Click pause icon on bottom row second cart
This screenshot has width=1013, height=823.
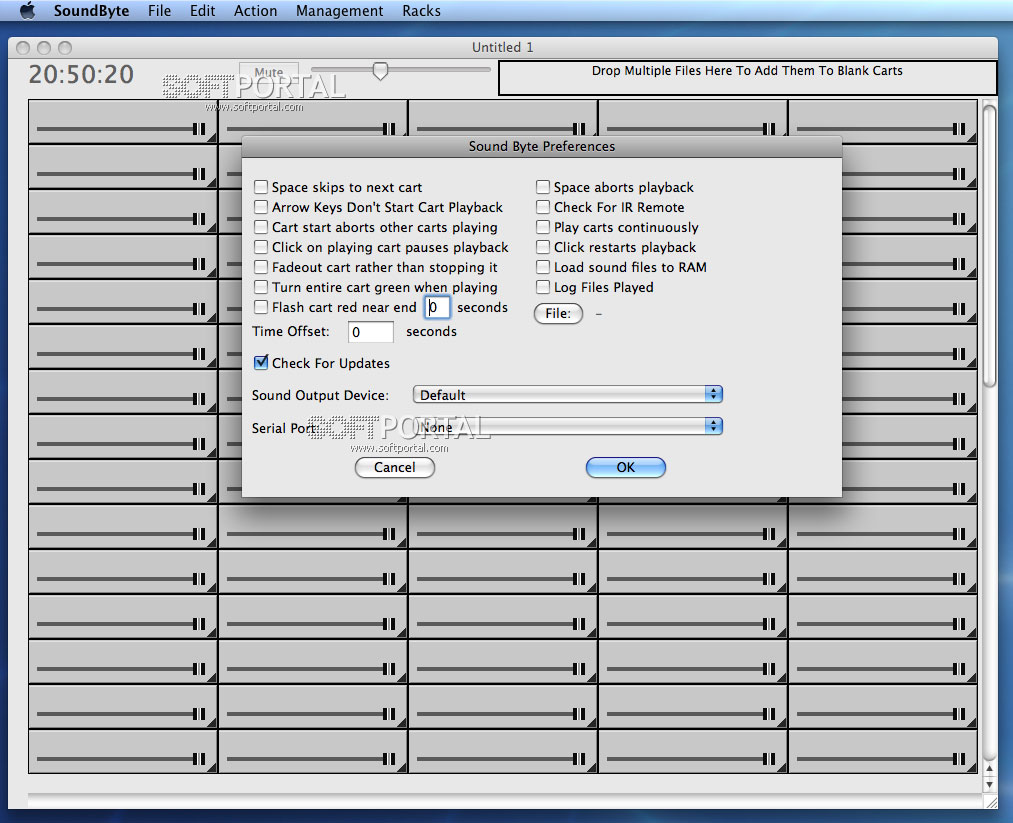coord(389,759)
